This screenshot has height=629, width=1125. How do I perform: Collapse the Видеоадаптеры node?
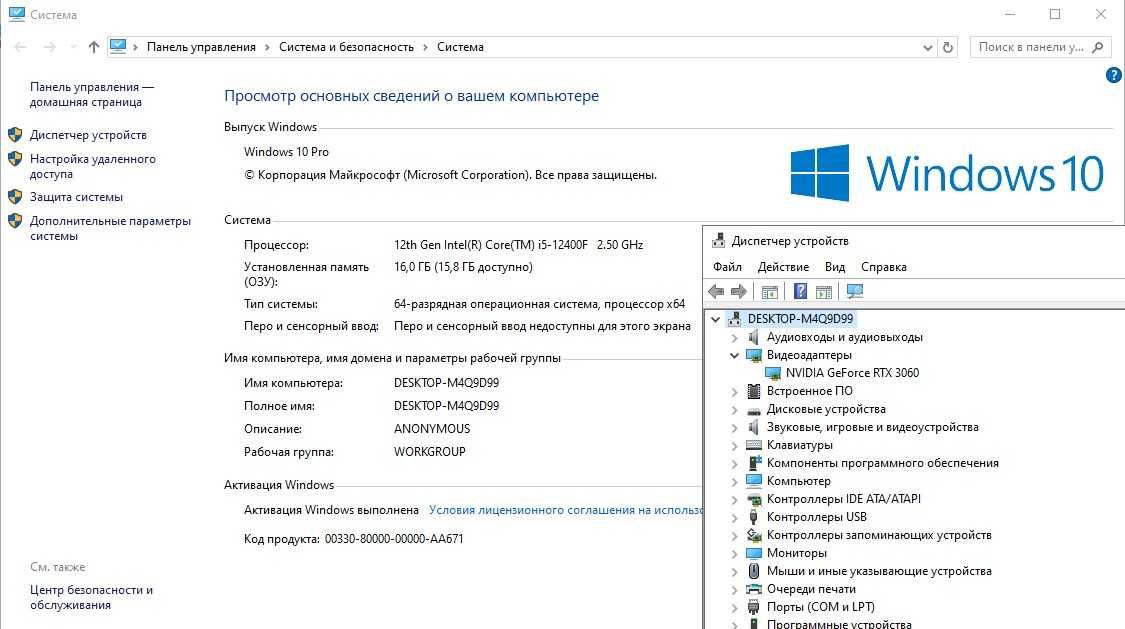734,355
